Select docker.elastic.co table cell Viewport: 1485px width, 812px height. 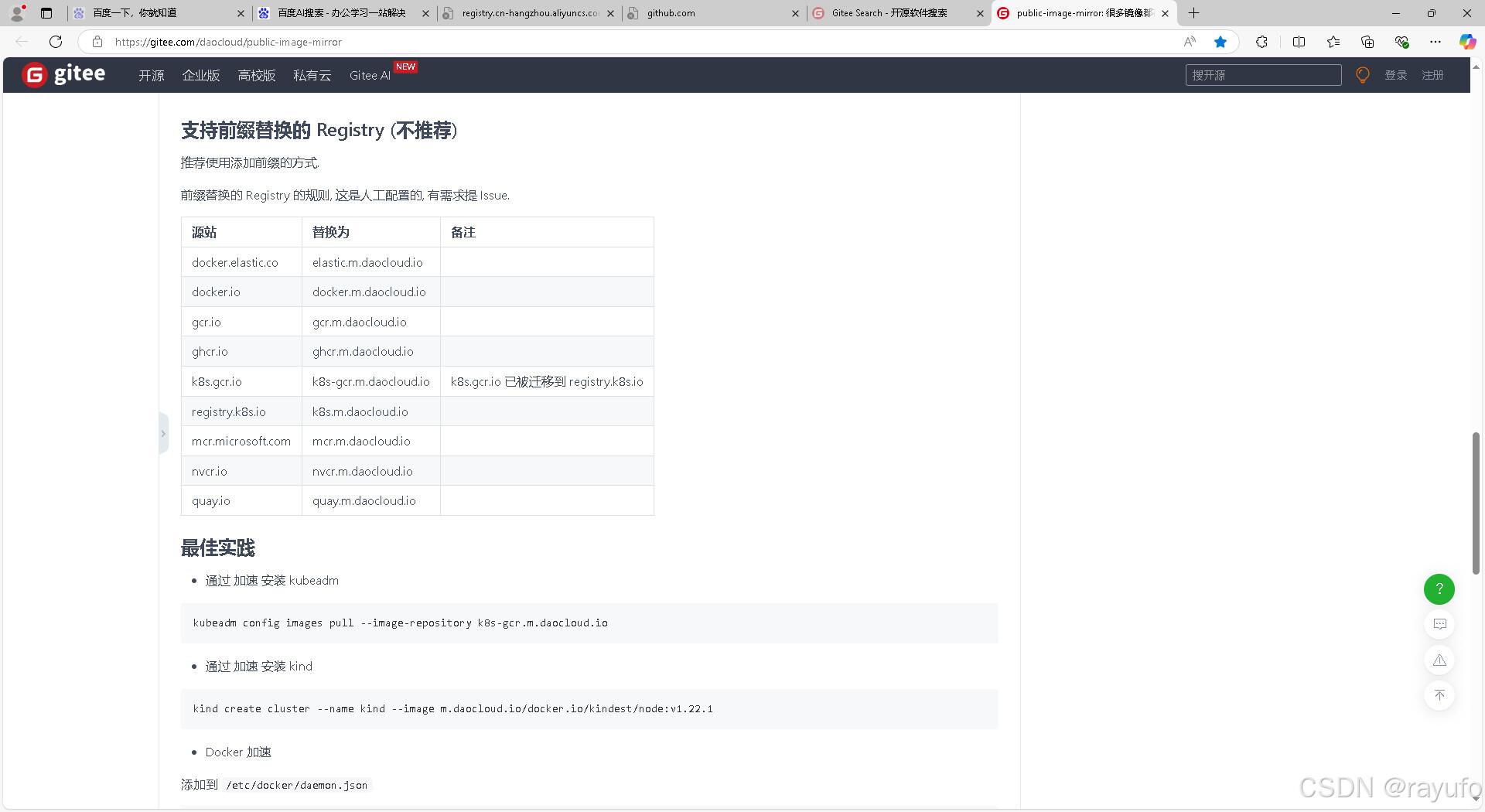(241, 262)
